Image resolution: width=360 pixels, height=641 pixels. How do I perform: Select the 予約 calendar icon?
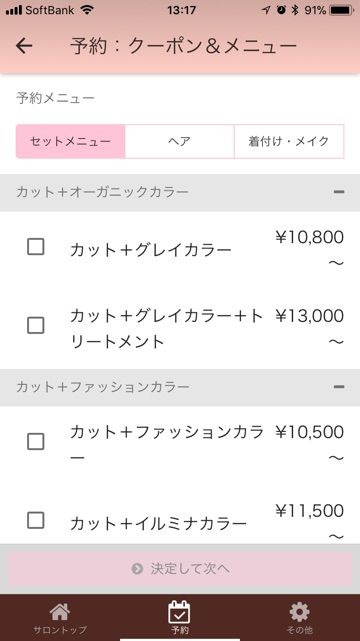179,612
